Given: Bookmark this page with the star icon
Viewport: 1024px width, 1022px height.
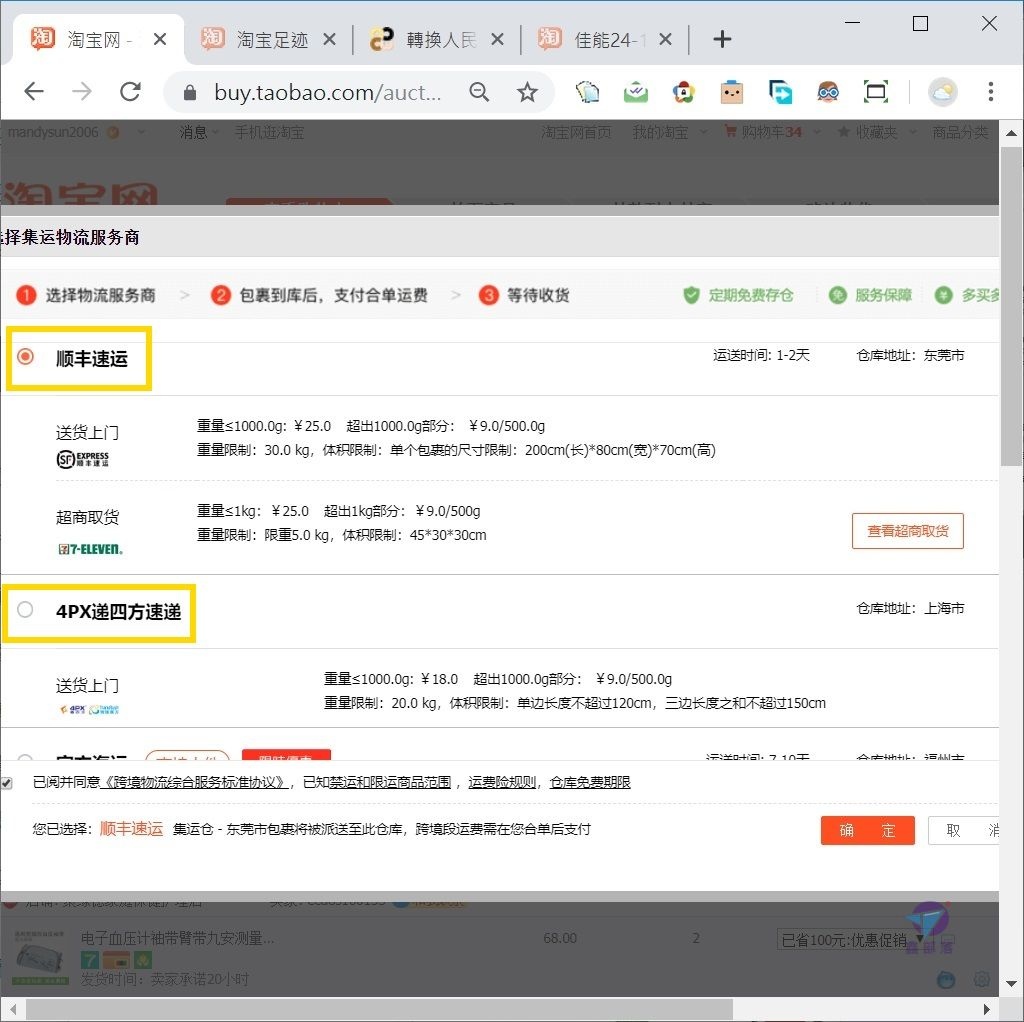Looking at the screenshot, I should tap(527, 92).
